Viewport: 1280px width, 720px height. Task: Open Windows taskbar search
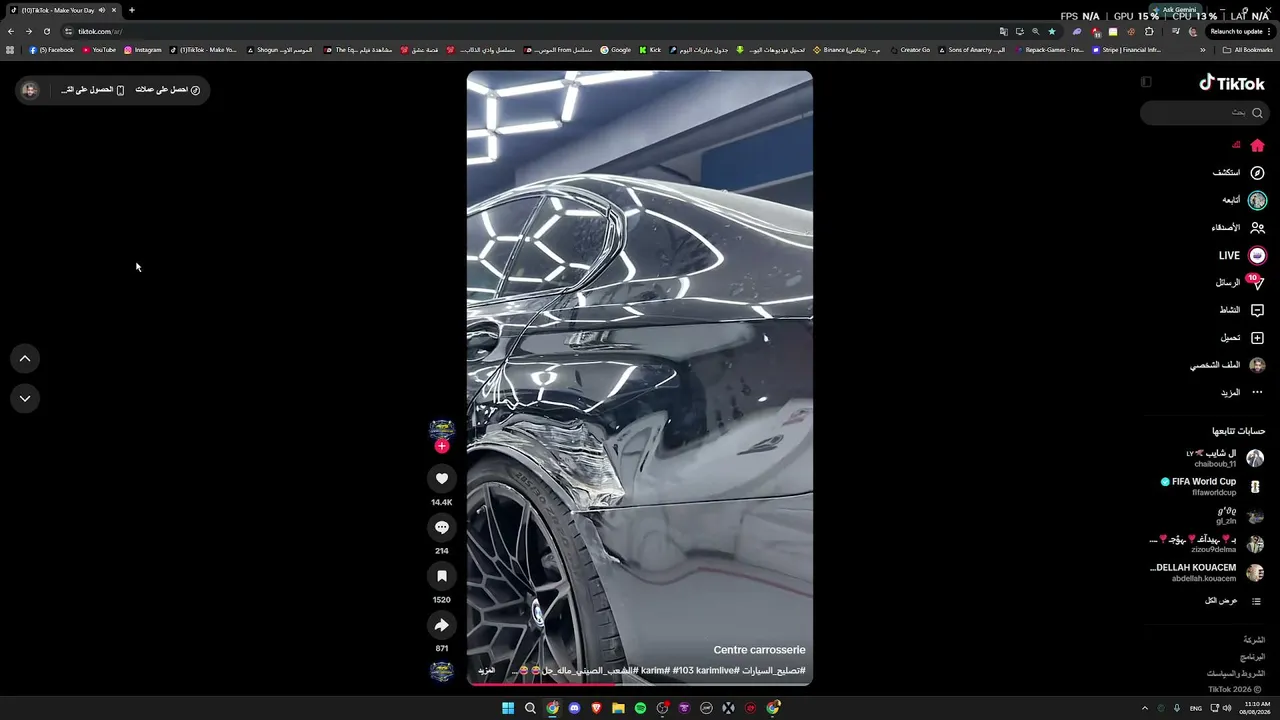coord(530,708)
